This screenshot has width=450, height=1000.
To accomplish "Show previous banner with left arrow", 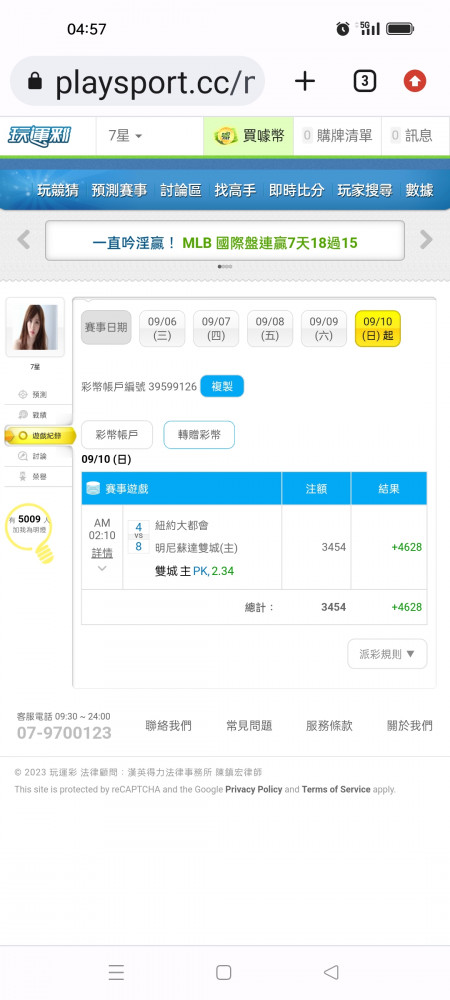I will coord(24,240).
